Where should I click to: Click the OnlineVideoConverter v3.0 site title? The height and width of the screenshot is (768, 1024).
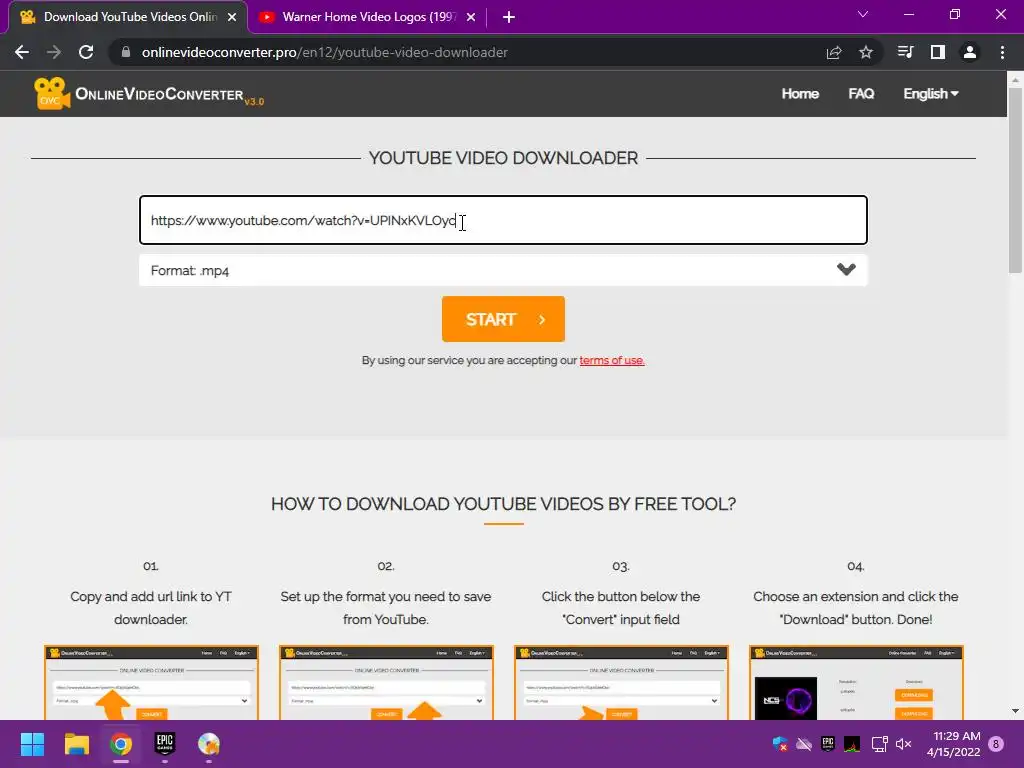coord(169,95)
